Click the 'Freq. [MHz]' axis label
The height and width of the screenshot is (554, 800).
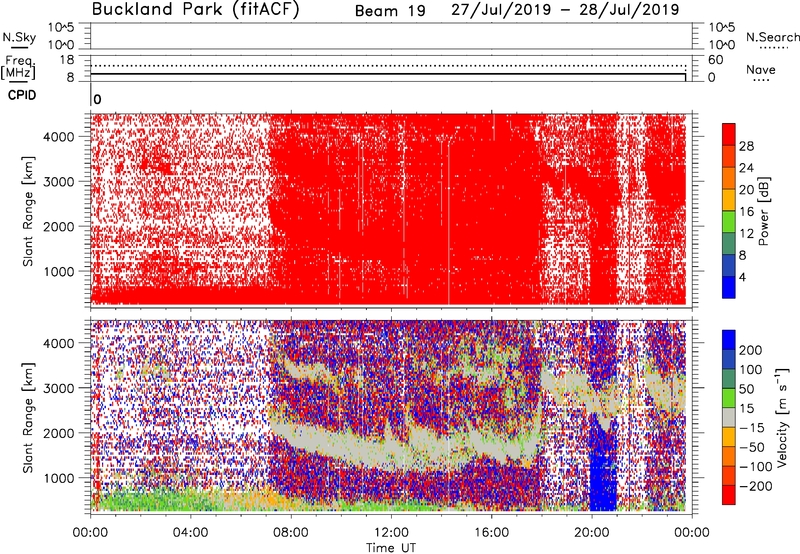(19, 67)
